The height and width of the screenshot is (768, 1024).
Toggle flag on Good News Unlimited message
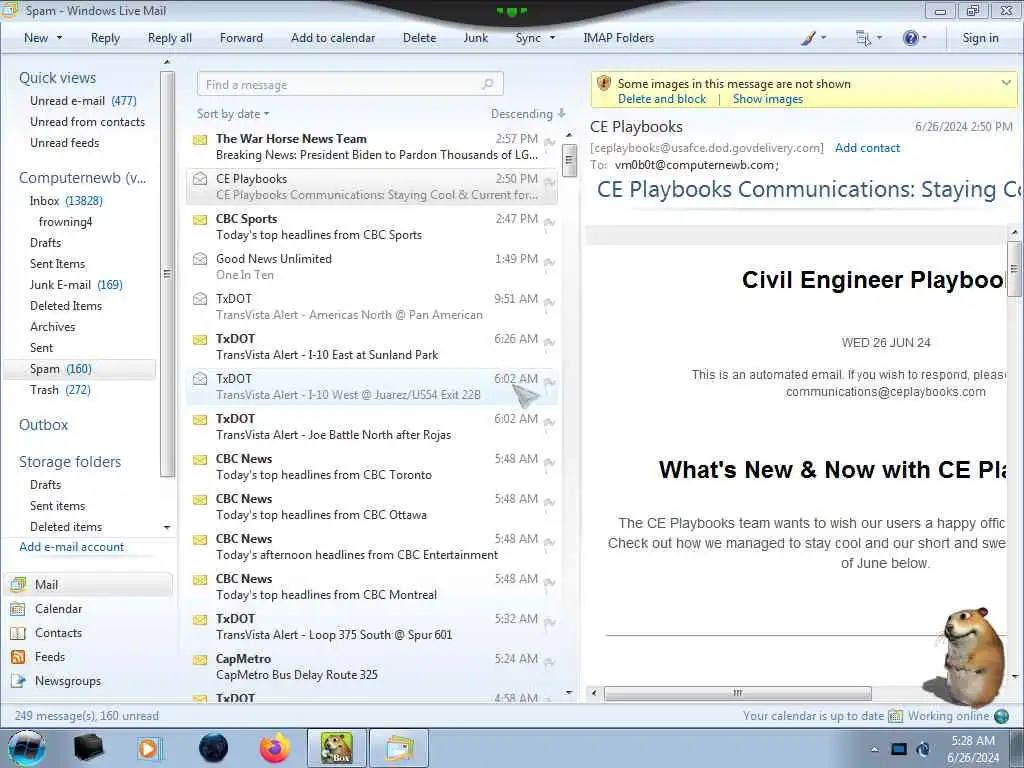(549, 263)
